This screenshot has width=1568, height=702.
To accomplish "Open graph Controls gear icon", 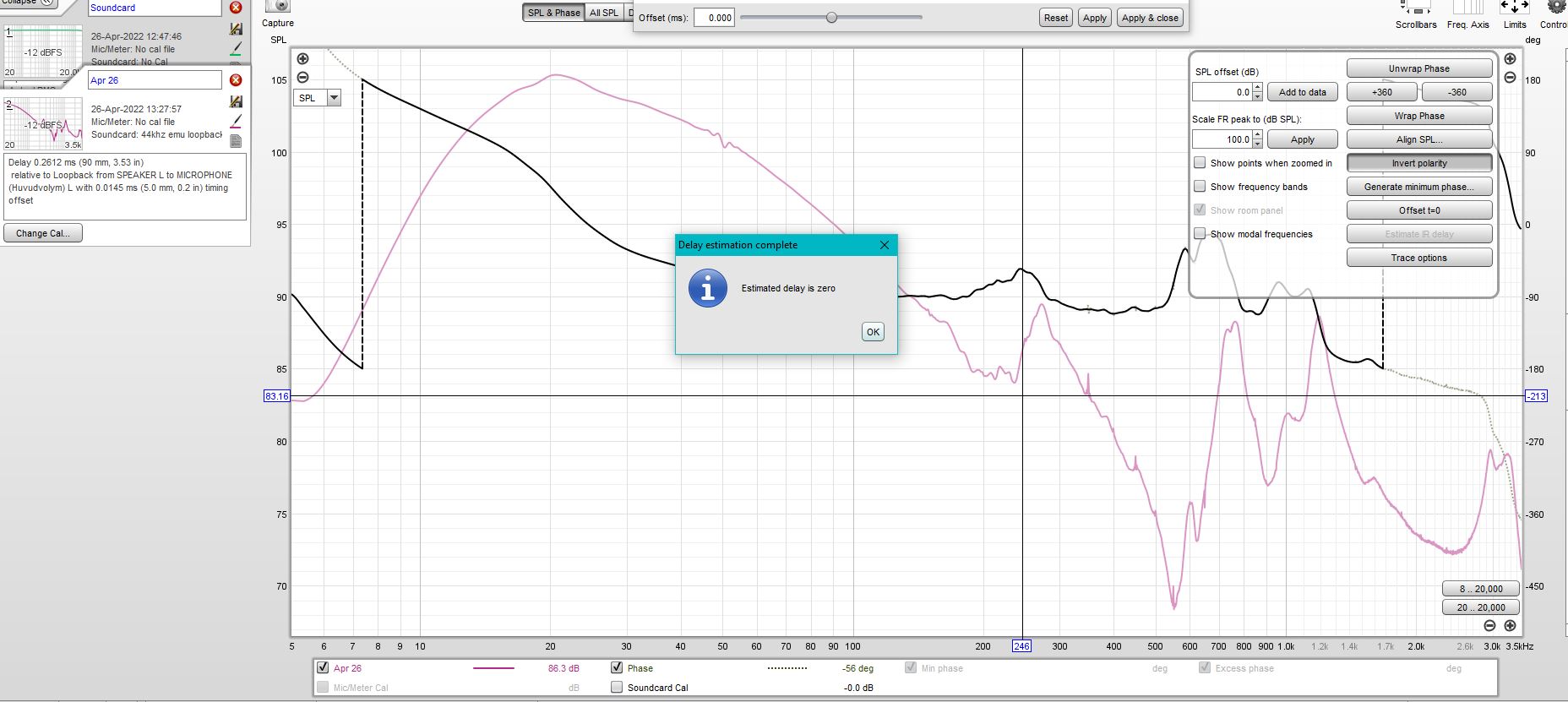I will pyautogui.click(x=1556, y=7).
